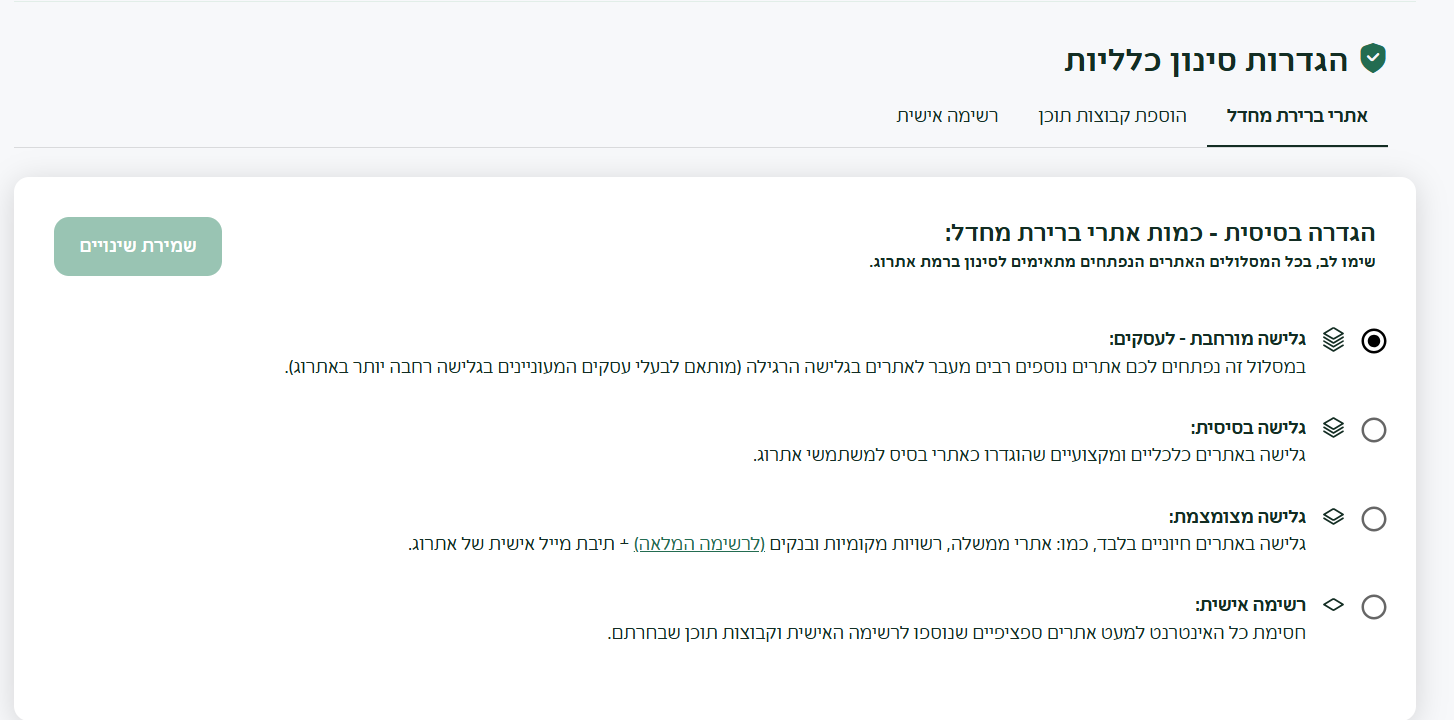Pick the רשימה אישית radio button option
The image size is (1455, 720).
coord(1374,607)
